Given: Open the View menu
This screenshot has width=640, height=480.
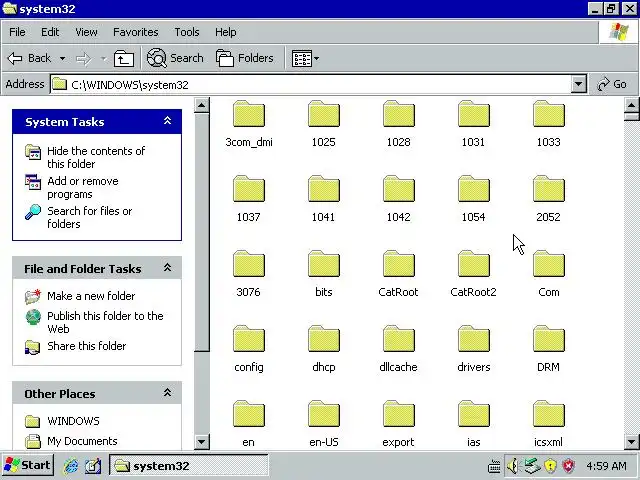Looking at the screenshot, I should [x=86, y=32].
